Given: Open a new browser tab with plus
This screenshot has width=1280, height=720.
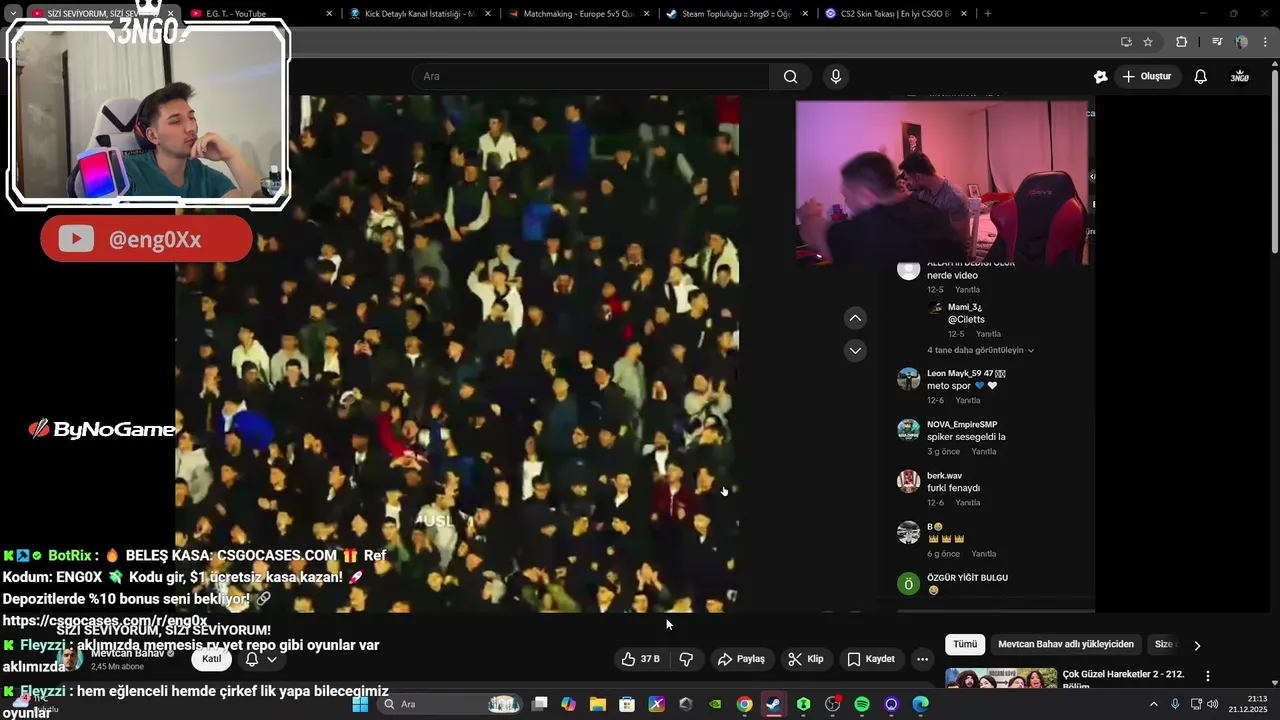Looking at the screenshot, I should [988, 14].
